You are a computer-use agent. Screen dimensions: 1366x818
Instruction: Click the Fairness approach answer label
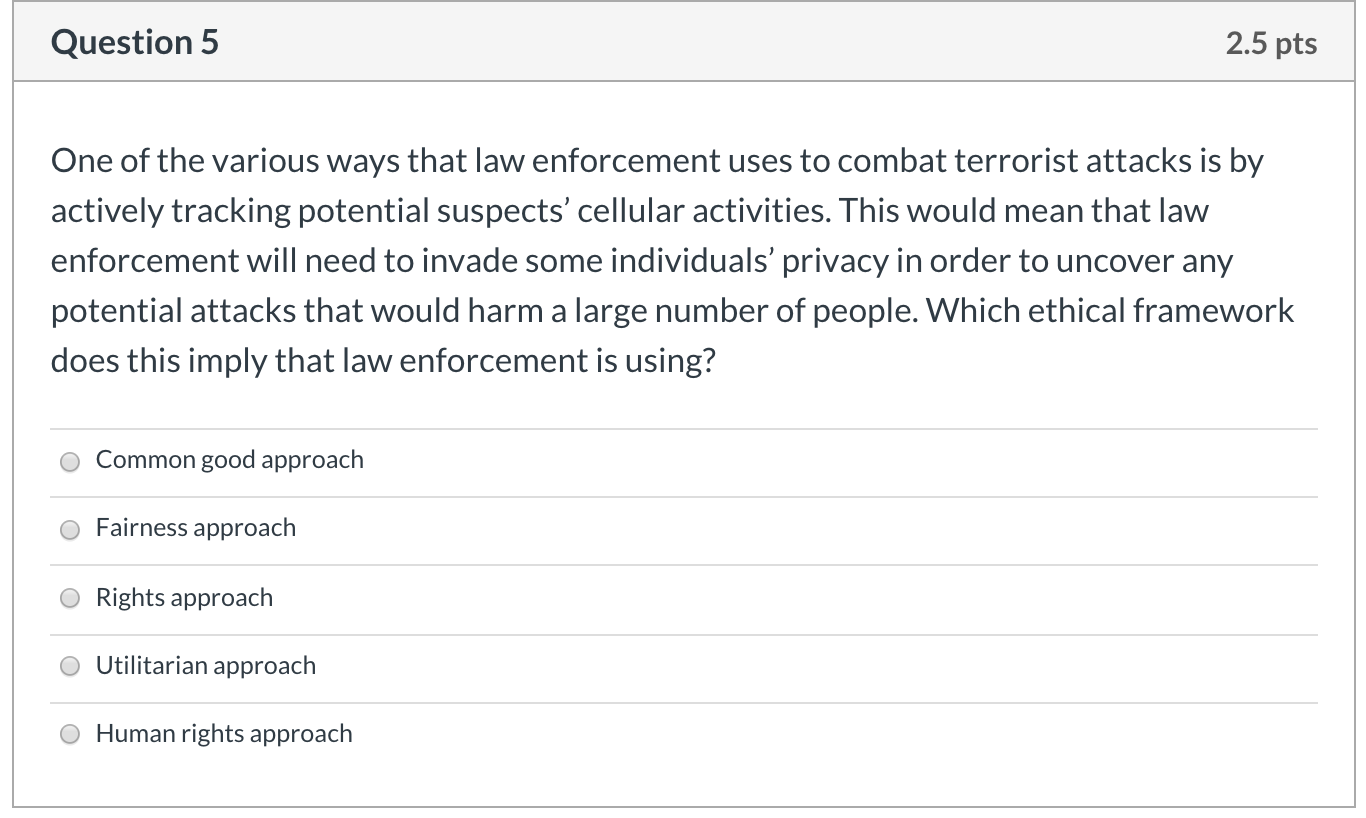pos(196,528)
